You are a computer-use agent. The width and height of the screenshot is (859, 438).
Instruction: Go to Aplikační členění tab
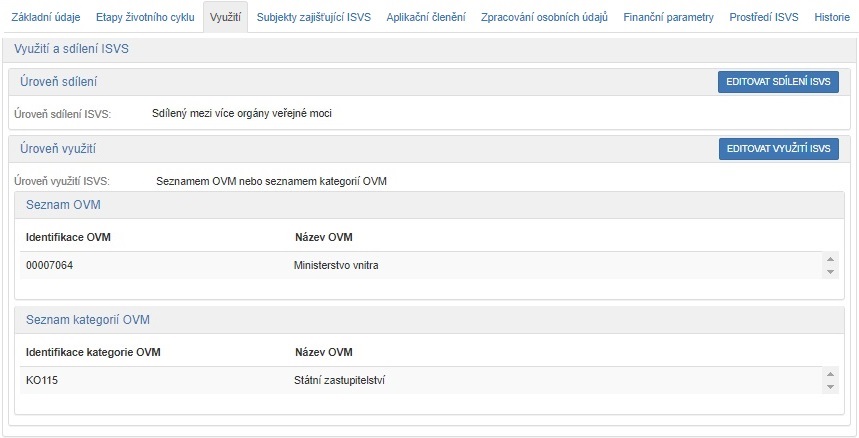pos(425,18)
